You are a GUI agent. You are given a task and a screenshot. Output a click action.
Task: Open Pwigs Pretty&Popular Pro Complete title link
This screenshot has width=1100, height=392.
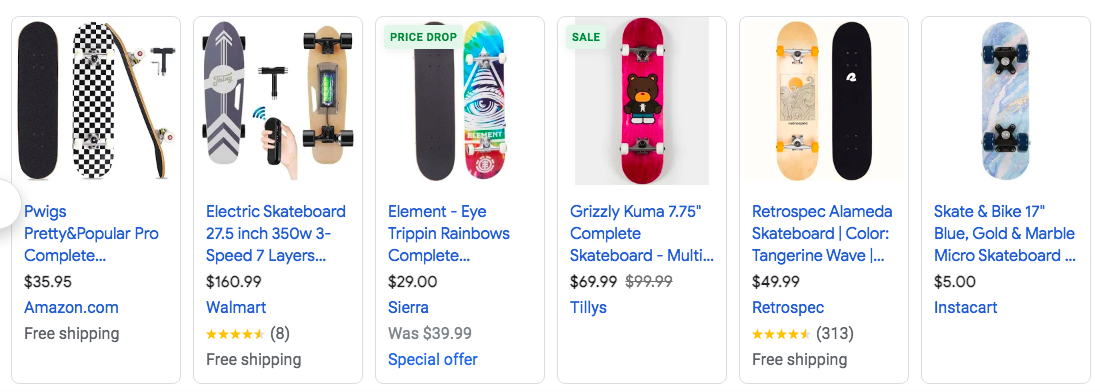click(91, 234)
